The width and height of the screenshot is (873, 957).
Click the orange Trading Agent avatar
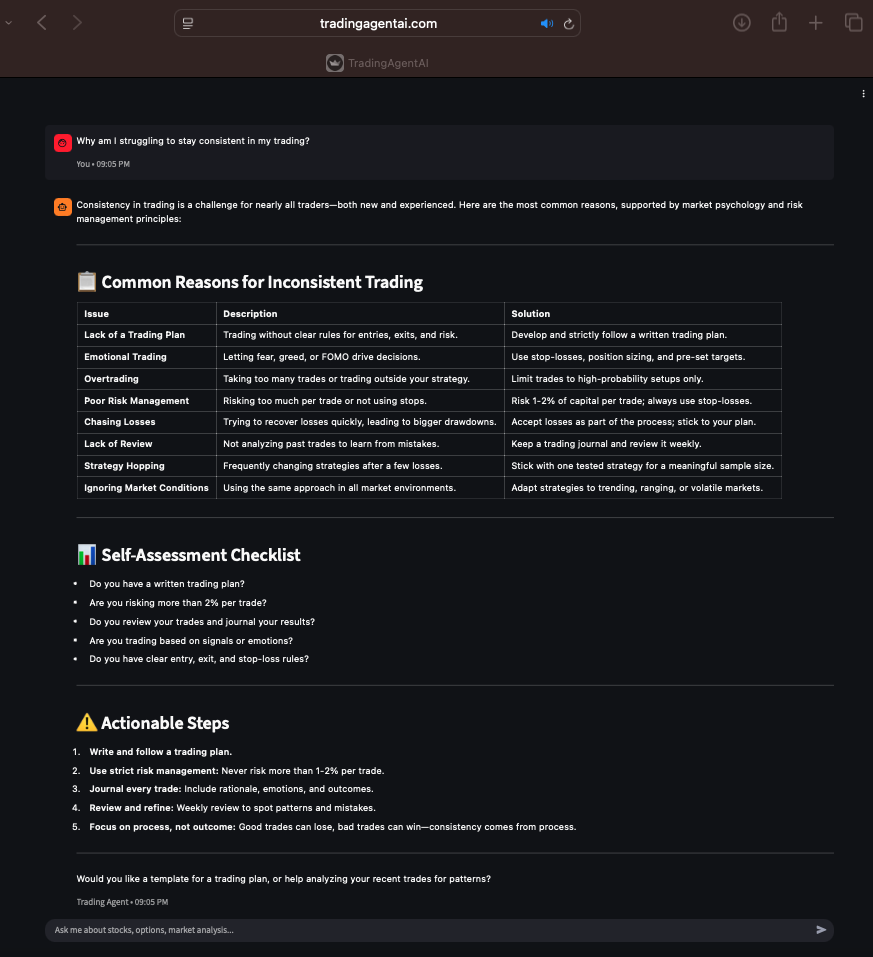(62, 207)
